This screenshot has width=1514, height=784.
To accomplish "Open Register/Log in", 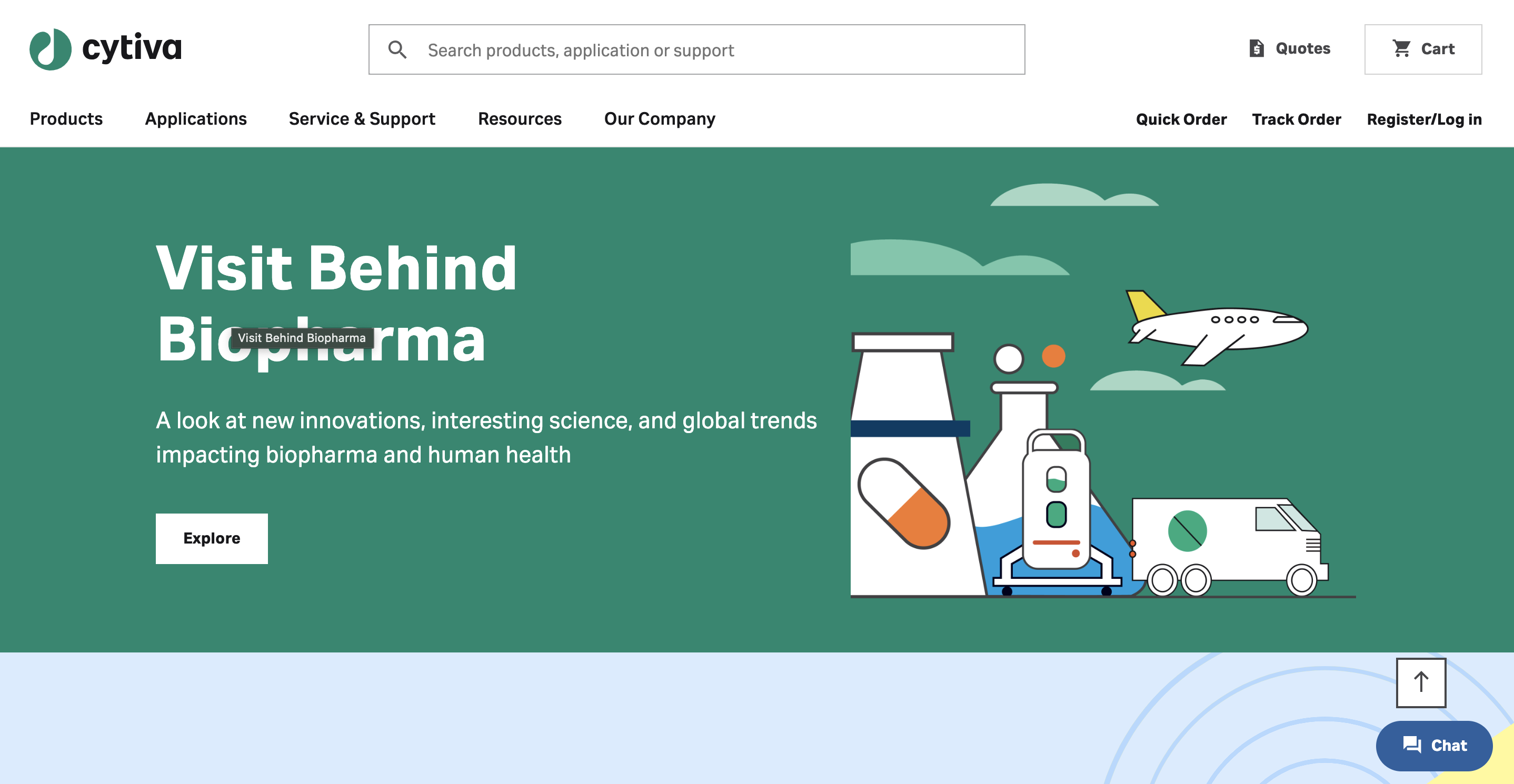I will [1423, 118].
